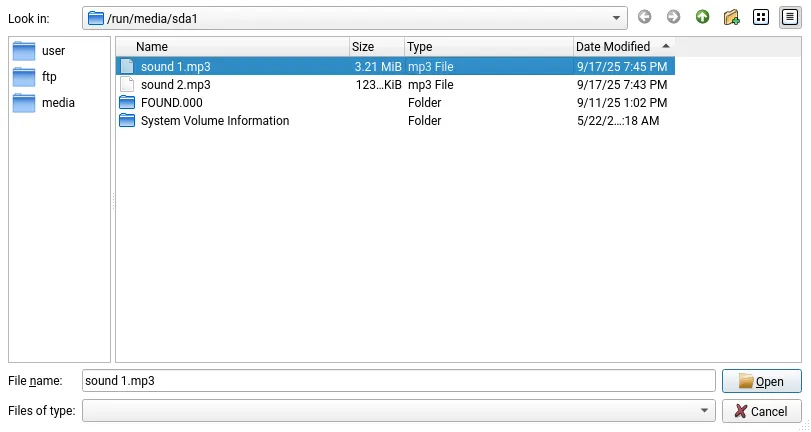Open the media folder in sidebar
This screenshot has width=811, height=432.
coord(57,103)
